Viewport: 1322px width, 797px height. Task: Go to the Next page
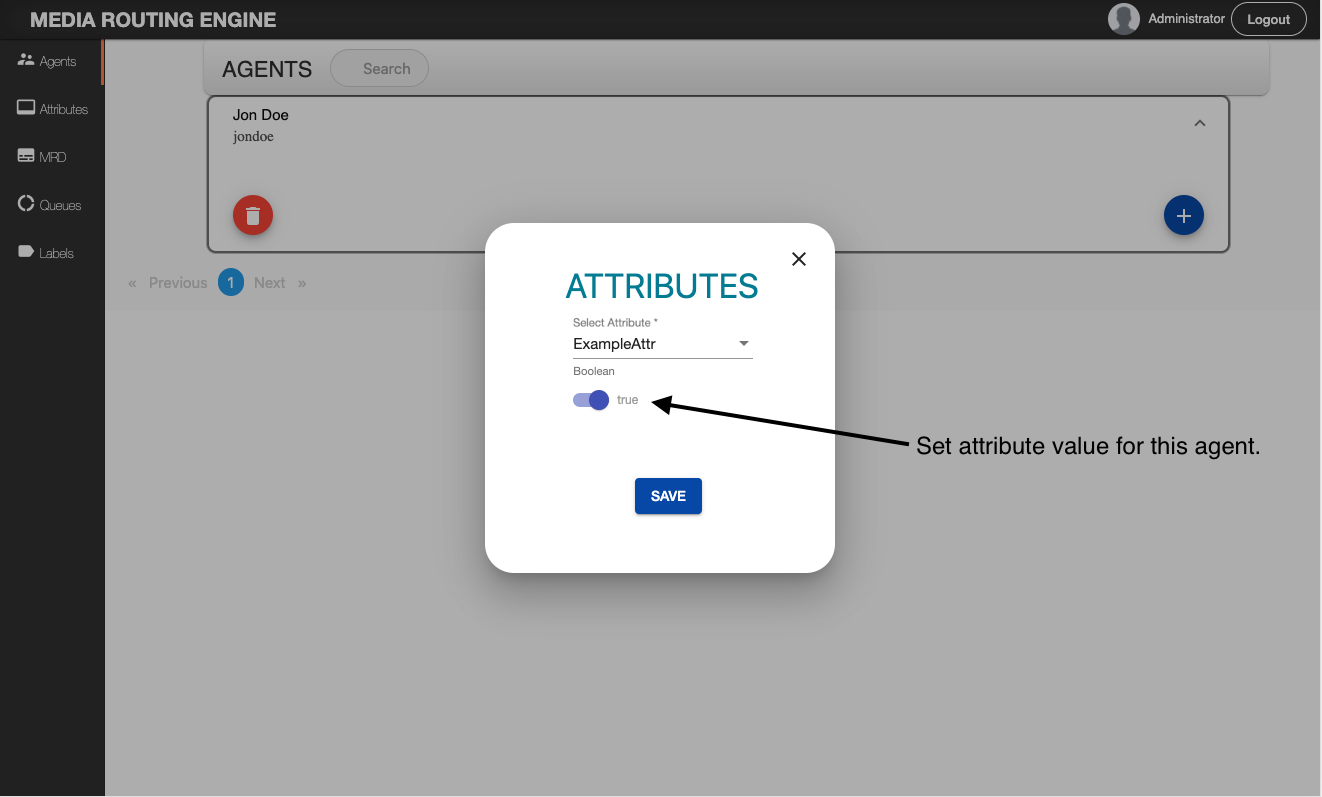tap(269, 283)
